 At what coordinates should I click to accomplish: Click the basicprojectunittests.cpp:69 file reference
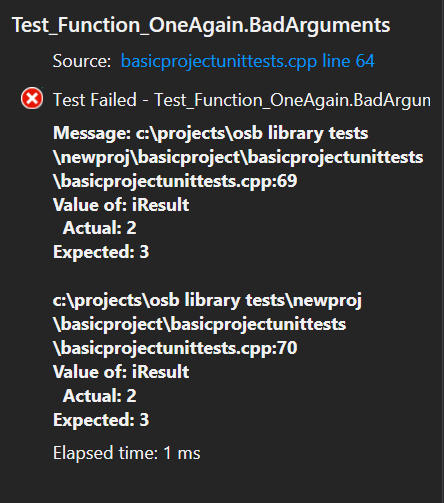pyautogui.click(x=175, y=181)
